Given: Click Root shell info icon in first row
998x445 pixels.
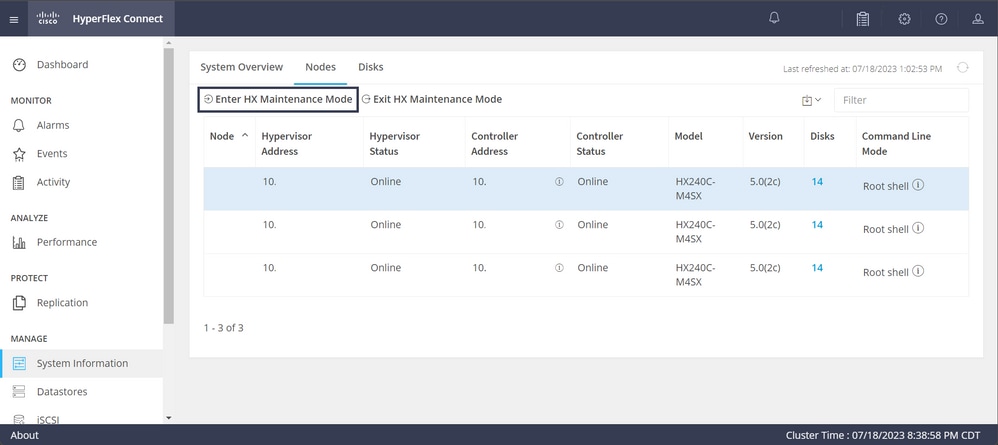Looking at the screenshot, I should (918, 185).
